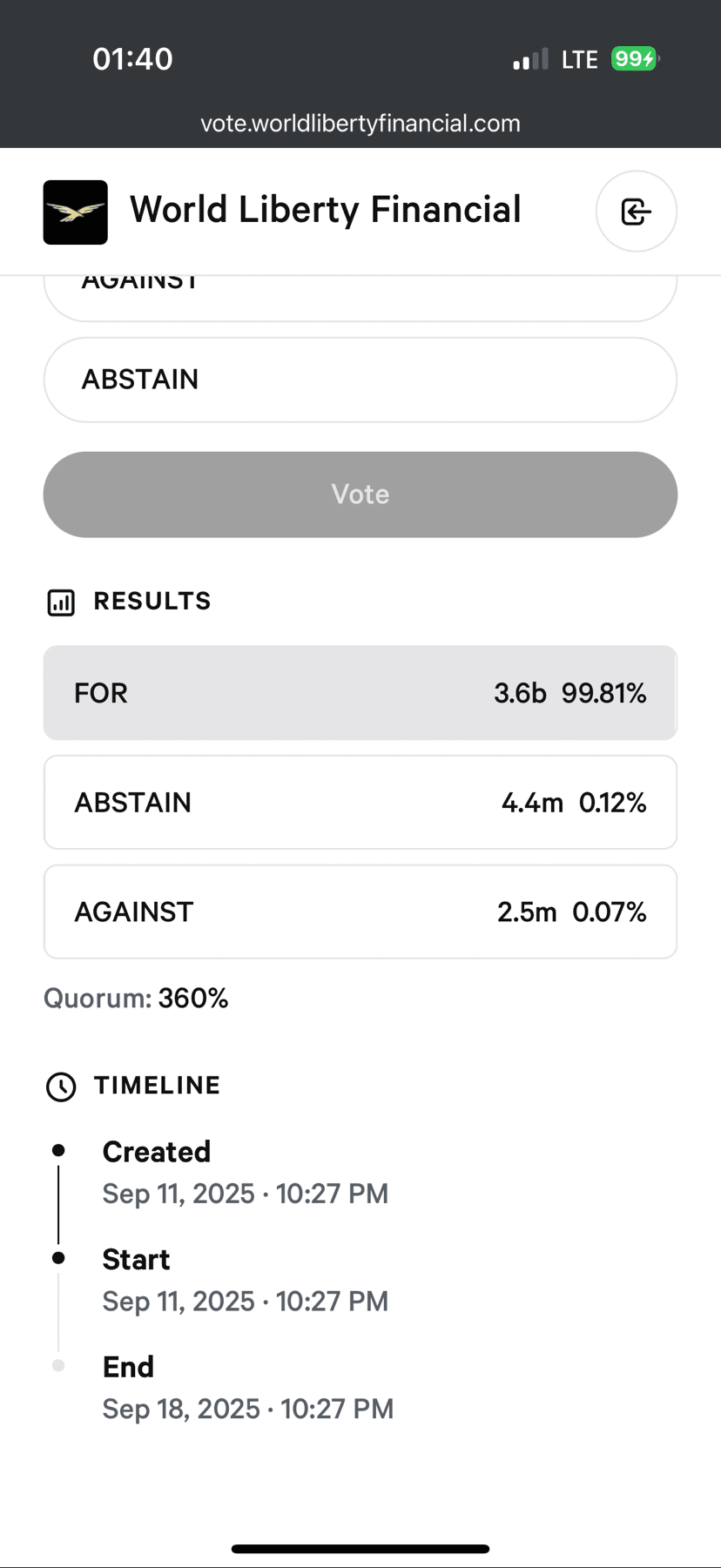
Task: Tap the home indicator bar at bottom
Action: 360,1549
